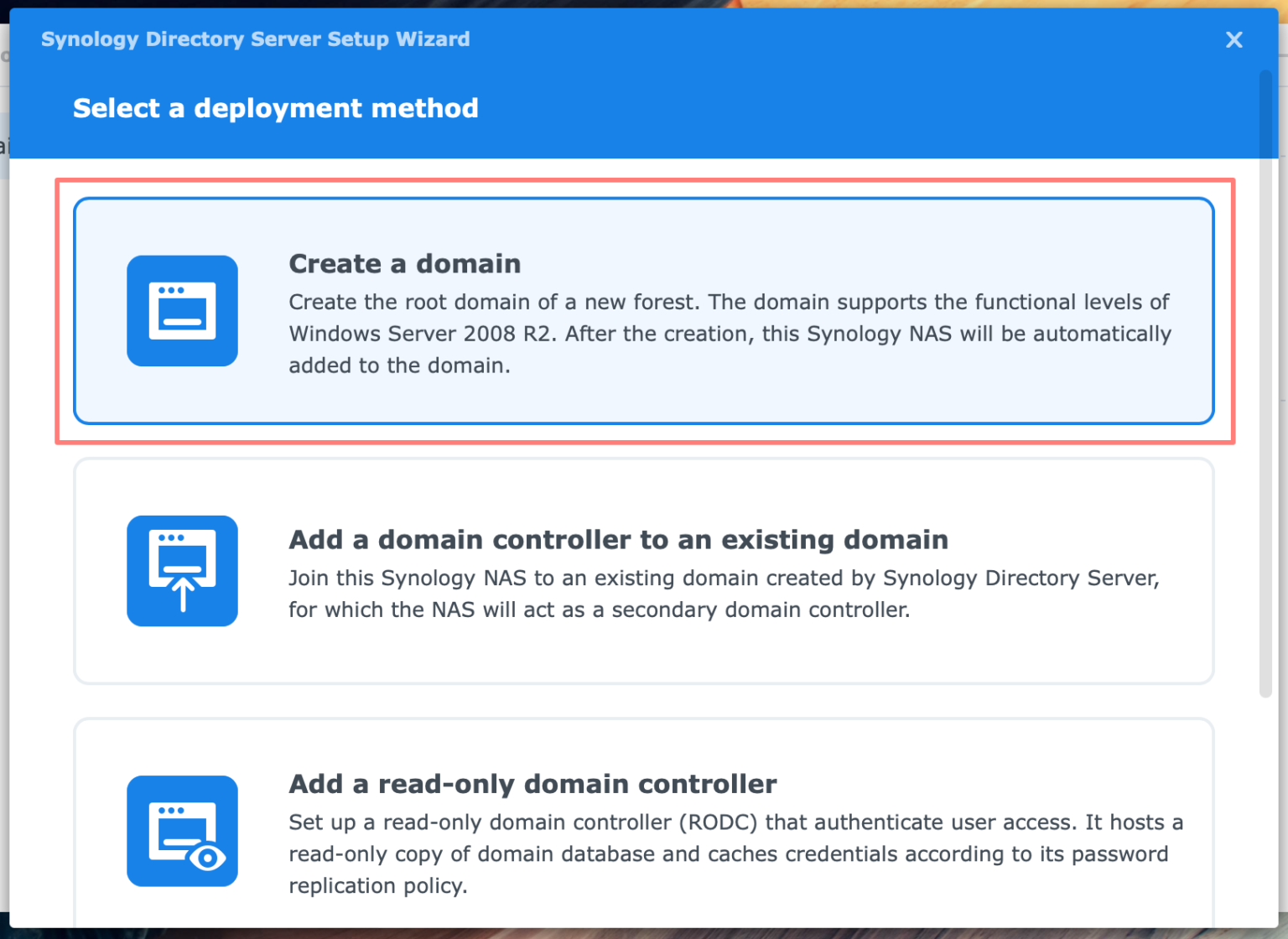
Task: Click the Synology Directory Server Setup Wizard title
Action: click(x=255, y=39)
